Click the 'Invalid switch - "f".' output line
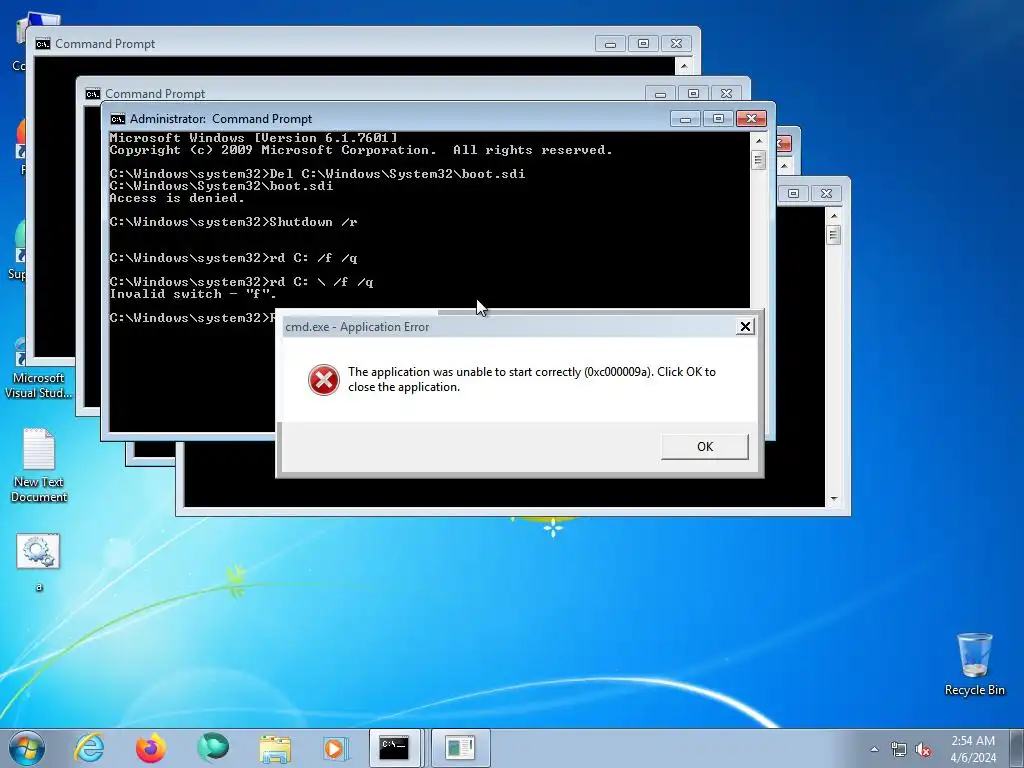The width and height of the screenshot is (1024, 768). click(193, 294)
